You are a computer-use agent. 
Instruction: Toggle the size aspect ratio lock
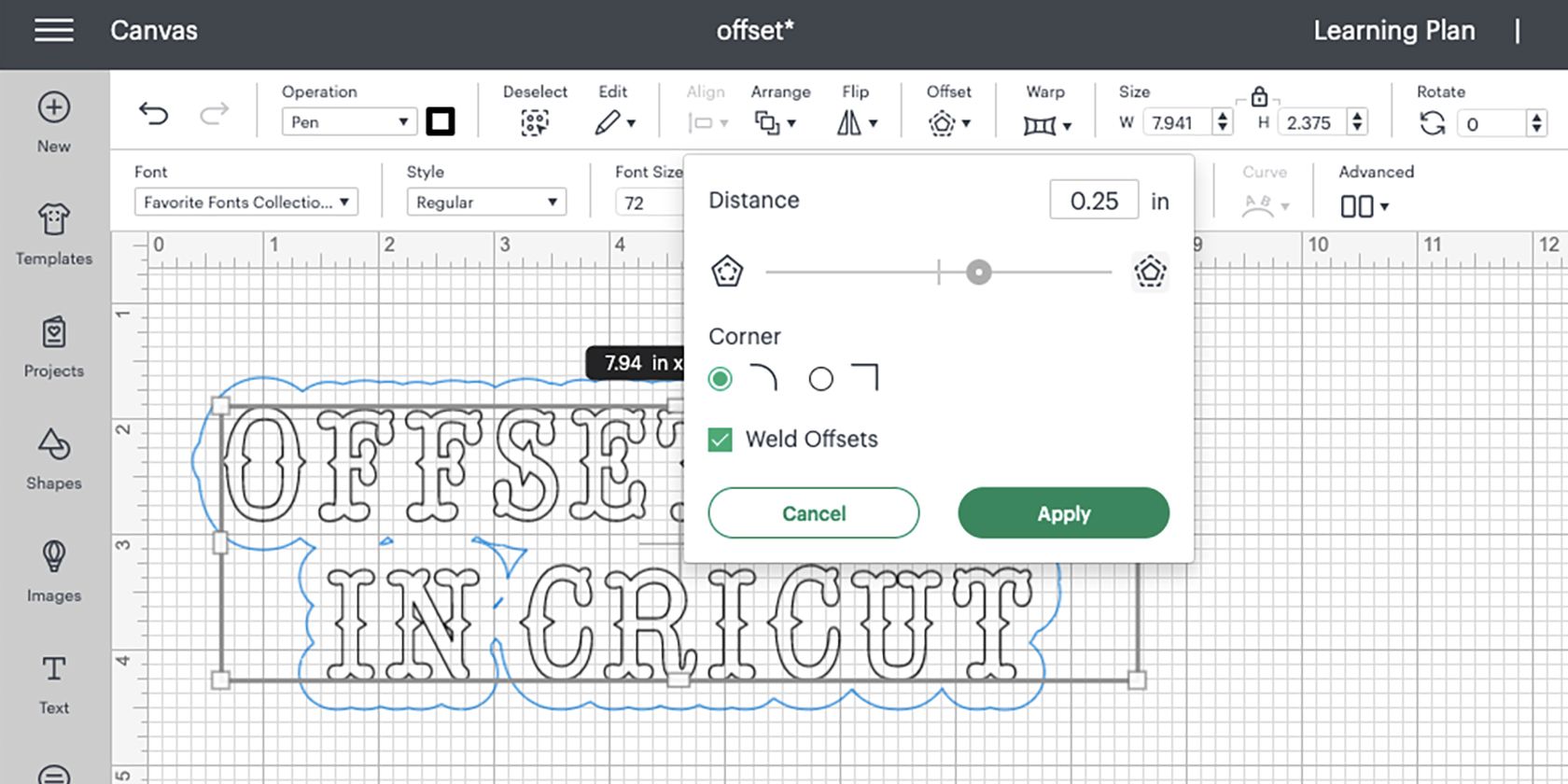pyautogui.click(x=1259, y=96)
